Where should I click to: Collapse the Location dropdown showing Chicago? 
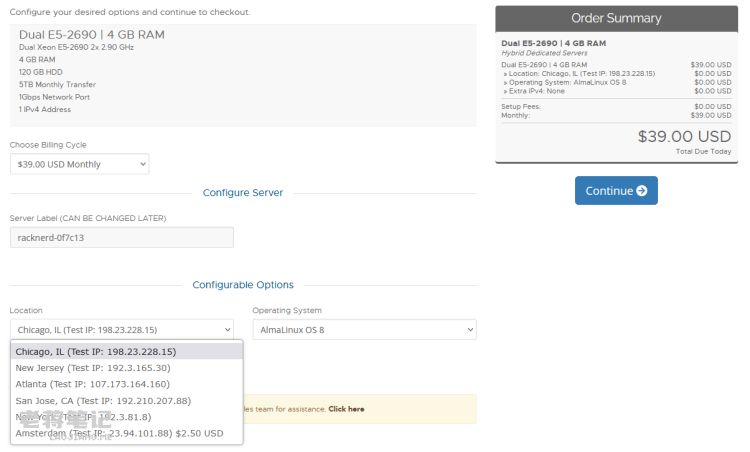point(121,330)
